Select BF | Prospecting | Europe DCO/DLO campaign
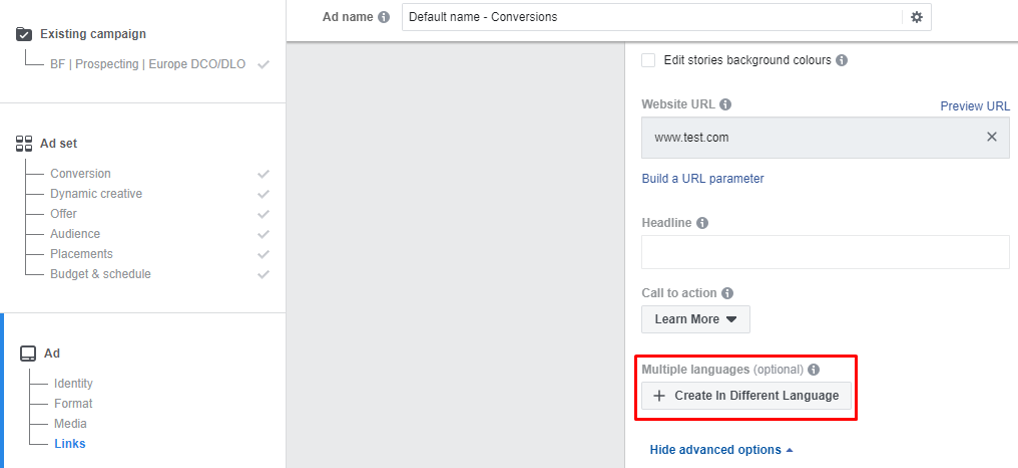The image size is (1018, 468). [x=148, y=64]
